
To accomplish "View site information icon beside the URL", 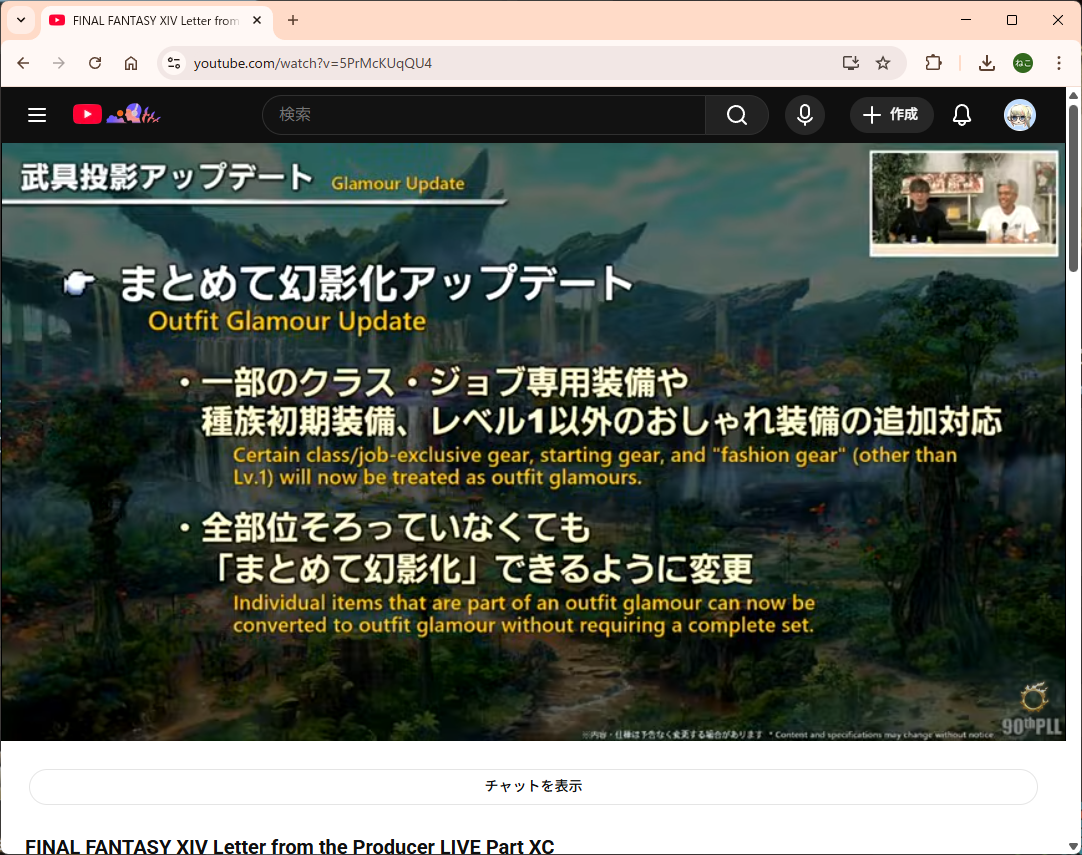I will (174, 63).
